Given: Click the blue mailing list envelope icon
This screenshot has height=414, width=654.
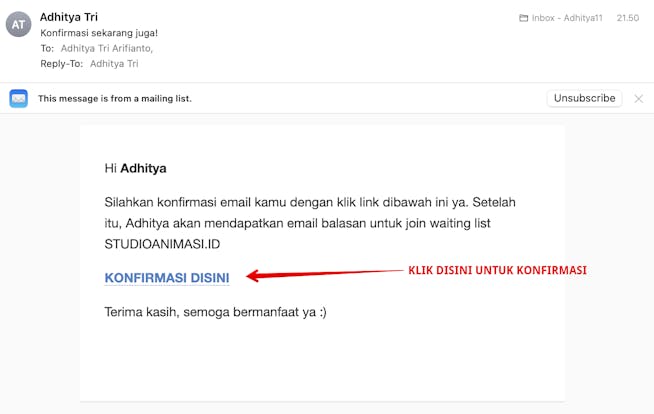Looking at the screenshot, I should click(19, 98).
